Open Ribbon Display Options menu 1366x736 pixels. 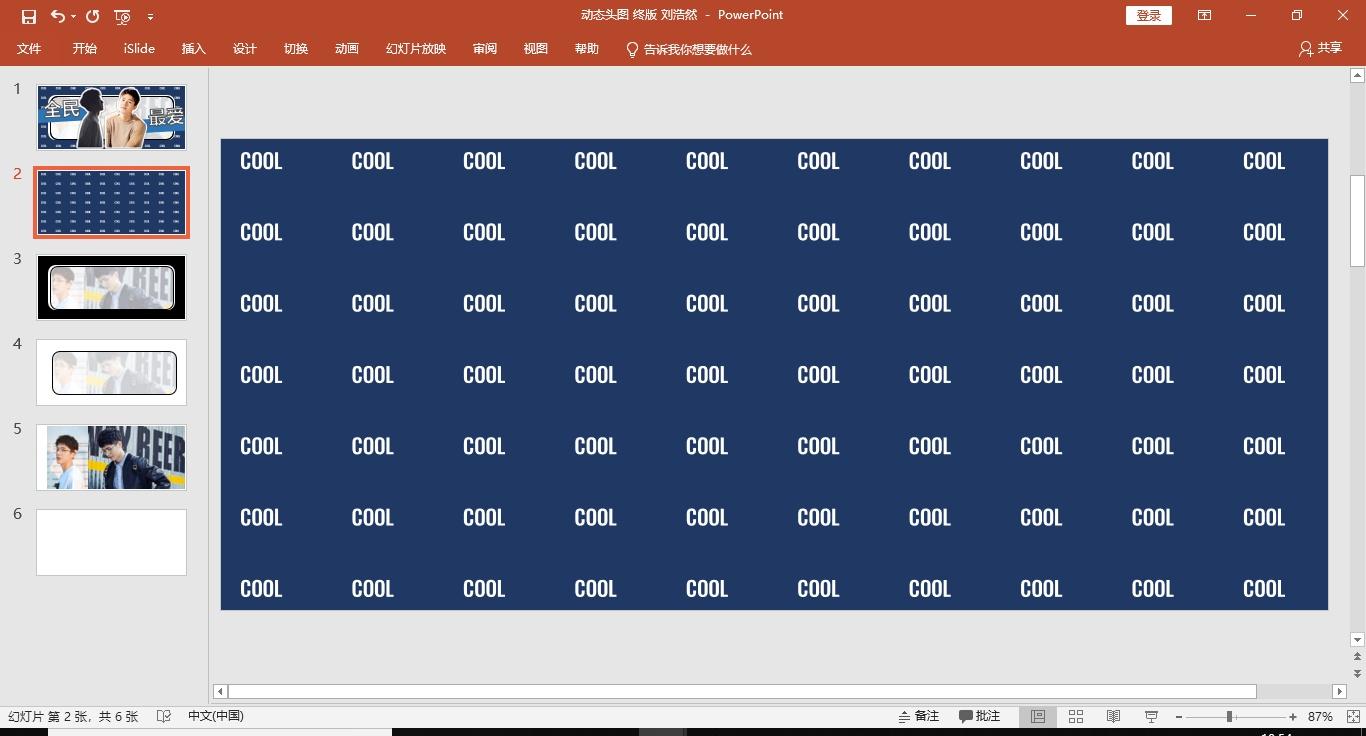[x=1204, y=15]
